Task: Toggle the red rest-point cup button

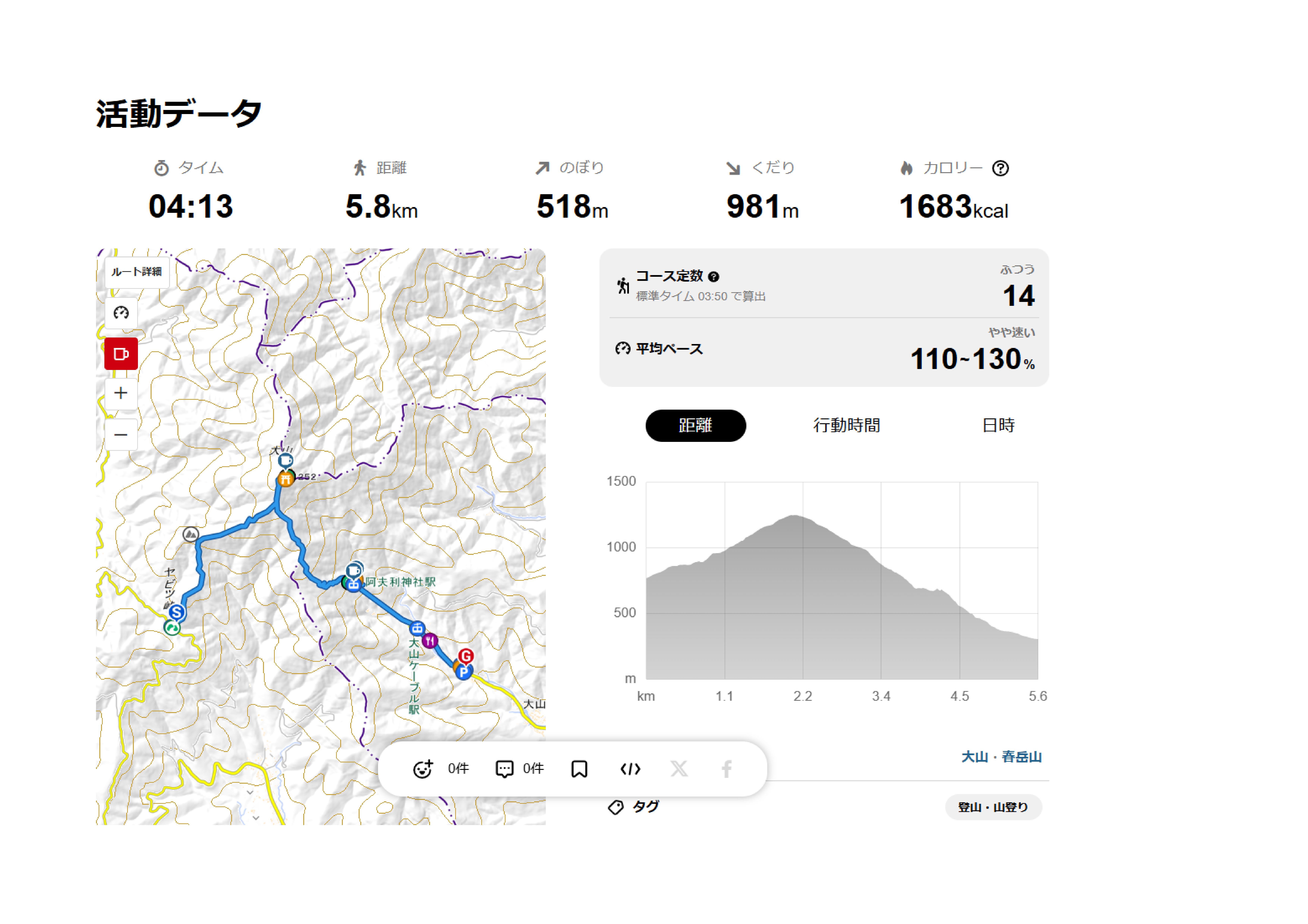Action: pyautogui.click(x=121, y=354)
